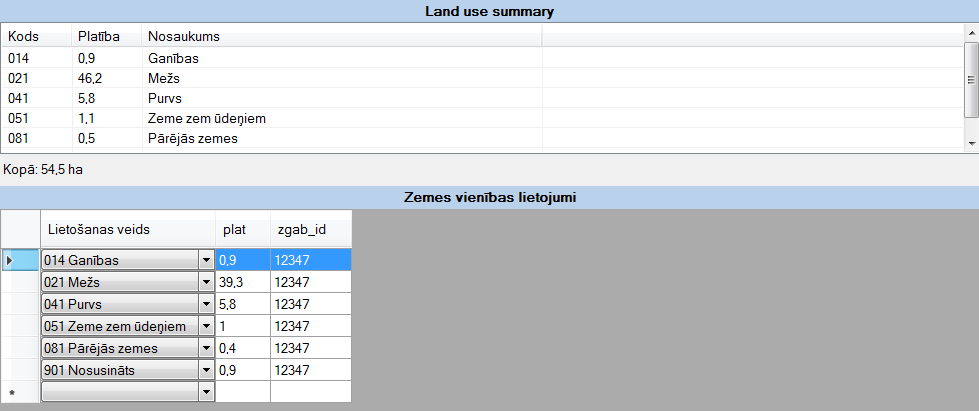Open the 041 Purvs dropdown list
Viewport: 979px width, 411px height.
[207, 305]
